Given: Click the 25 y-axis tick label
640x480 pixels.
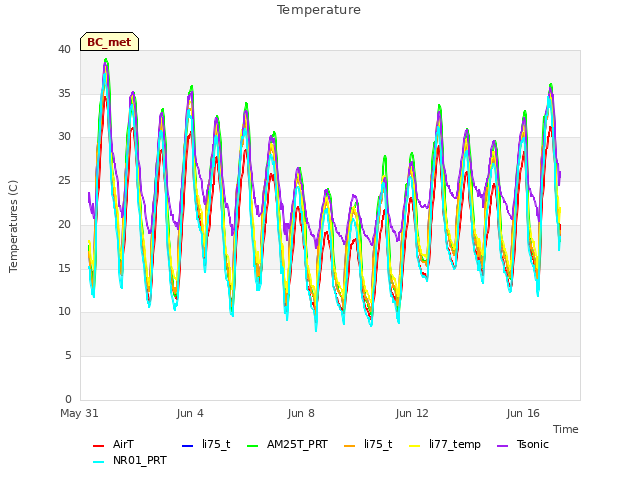Looking at the screenshot, I should [64, 180].
